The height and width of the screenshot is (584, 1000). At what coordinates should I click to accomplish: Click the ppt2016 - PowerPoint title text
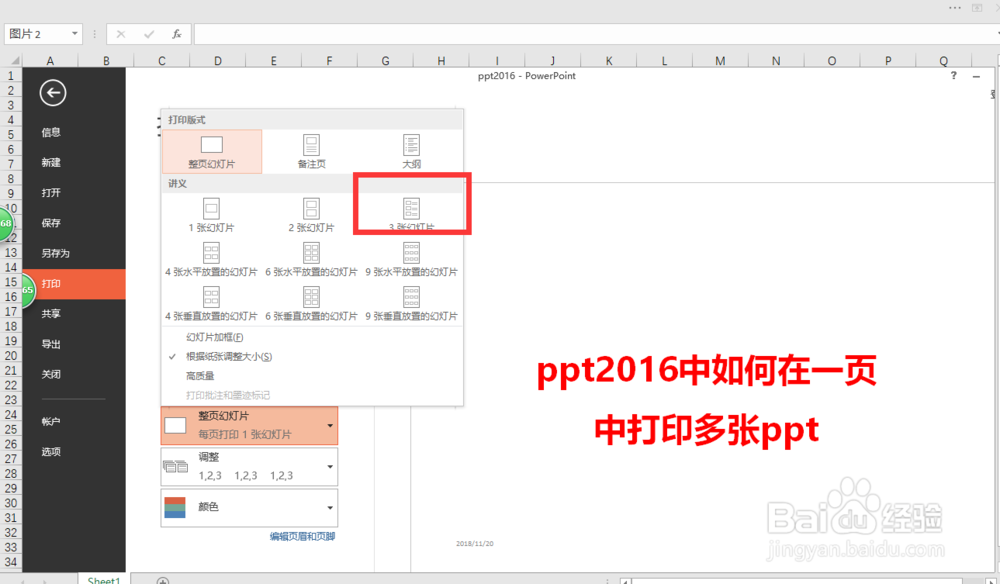click(527, 76)
